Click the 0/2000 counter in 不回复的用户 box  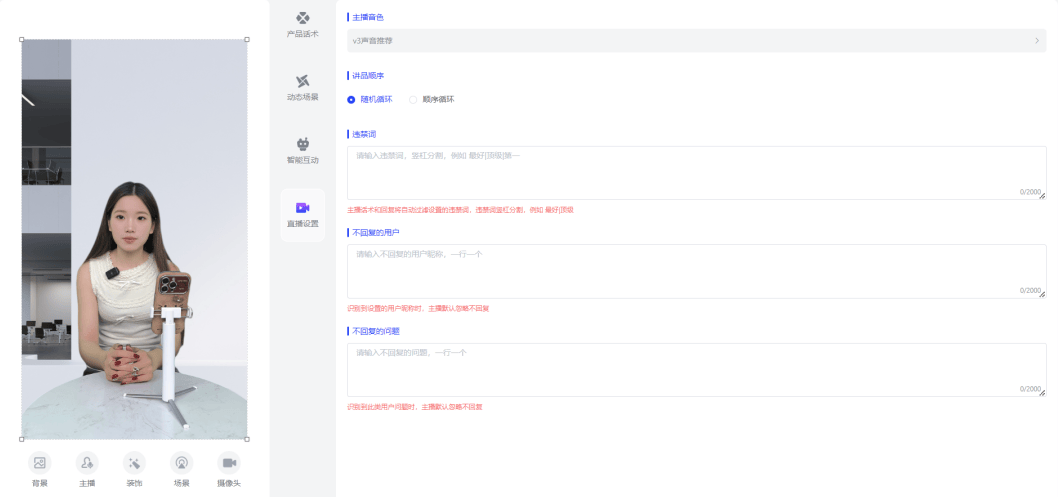(1030, 291)
